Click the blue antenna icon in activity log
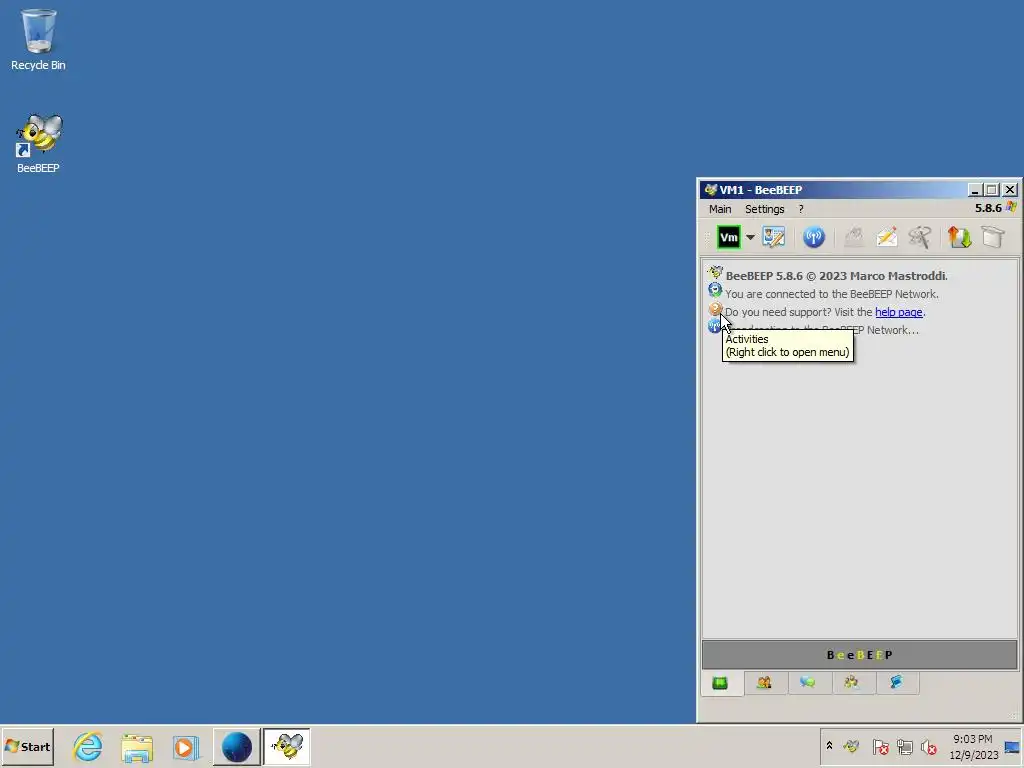The image size is (1024, 768). click(714, 326)
